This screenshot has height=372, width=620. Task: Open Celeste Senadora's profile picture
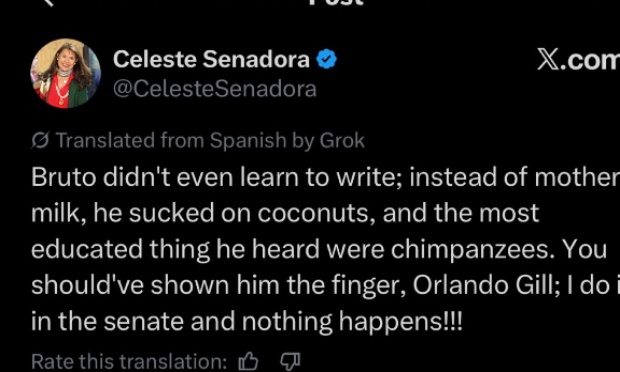(66, 74)
